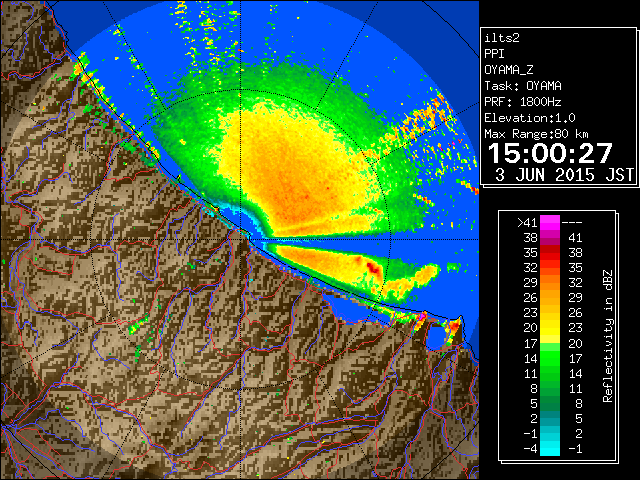Click the 'Elevation:1.0' line

530,118
